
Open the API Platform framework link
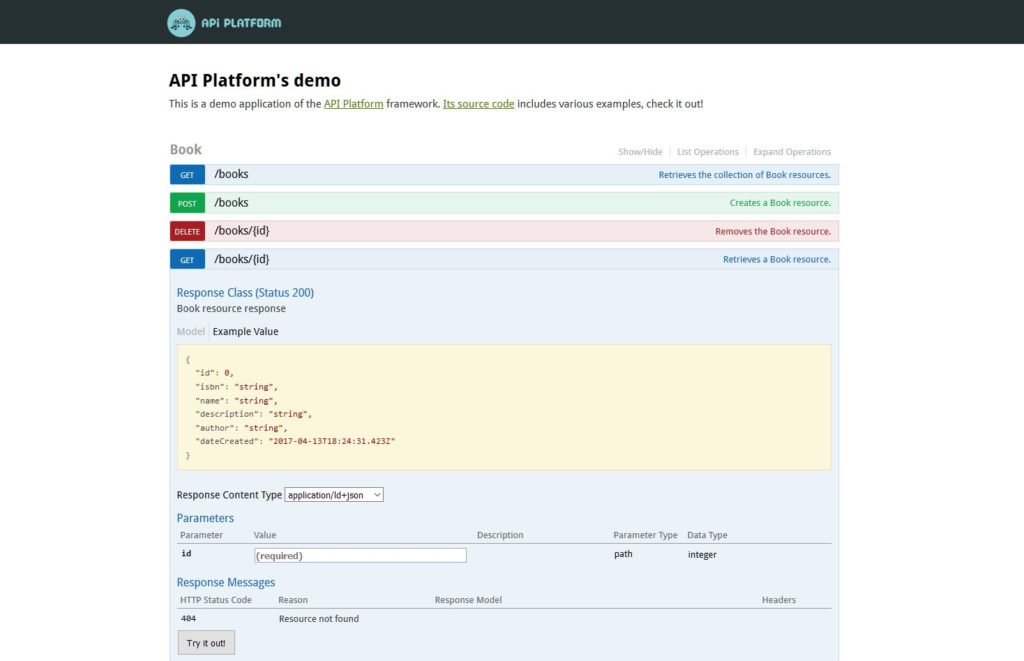pos(353,104)
